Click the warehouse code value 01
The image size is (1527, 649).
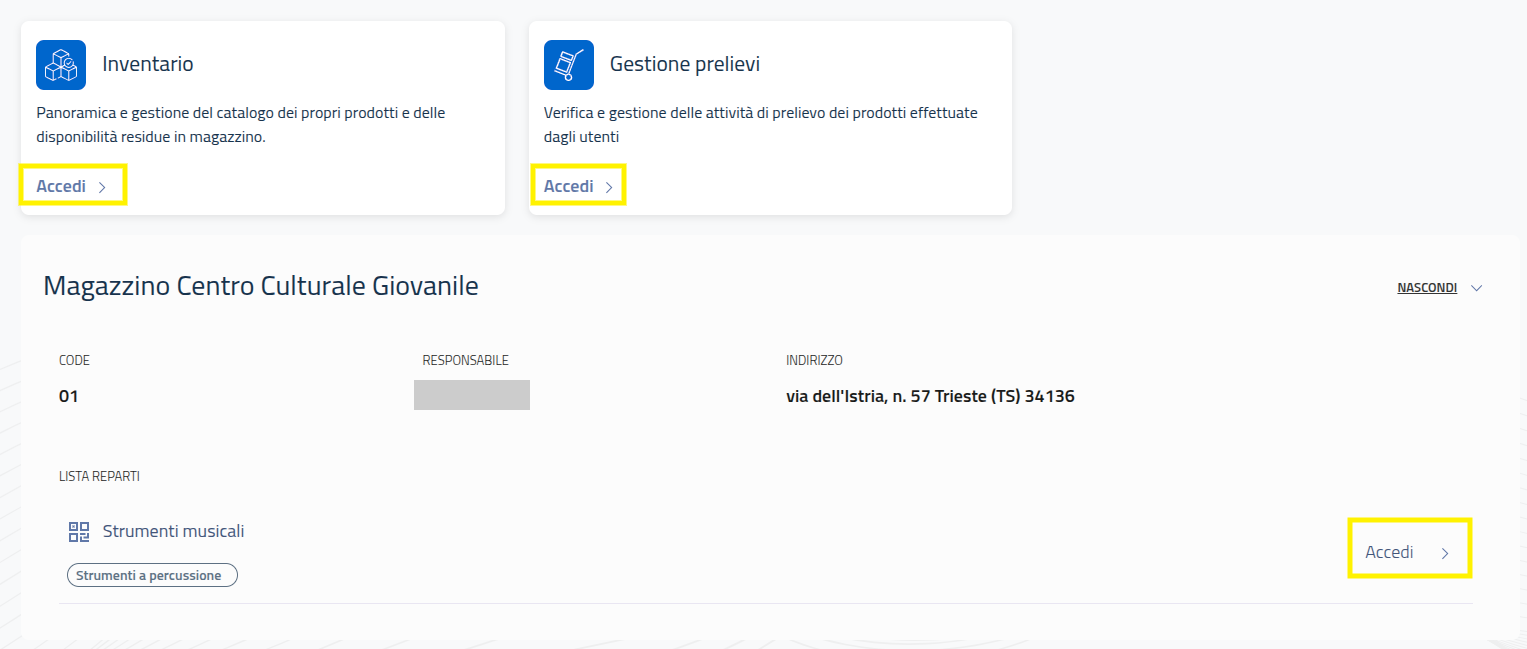pos(68,396)
